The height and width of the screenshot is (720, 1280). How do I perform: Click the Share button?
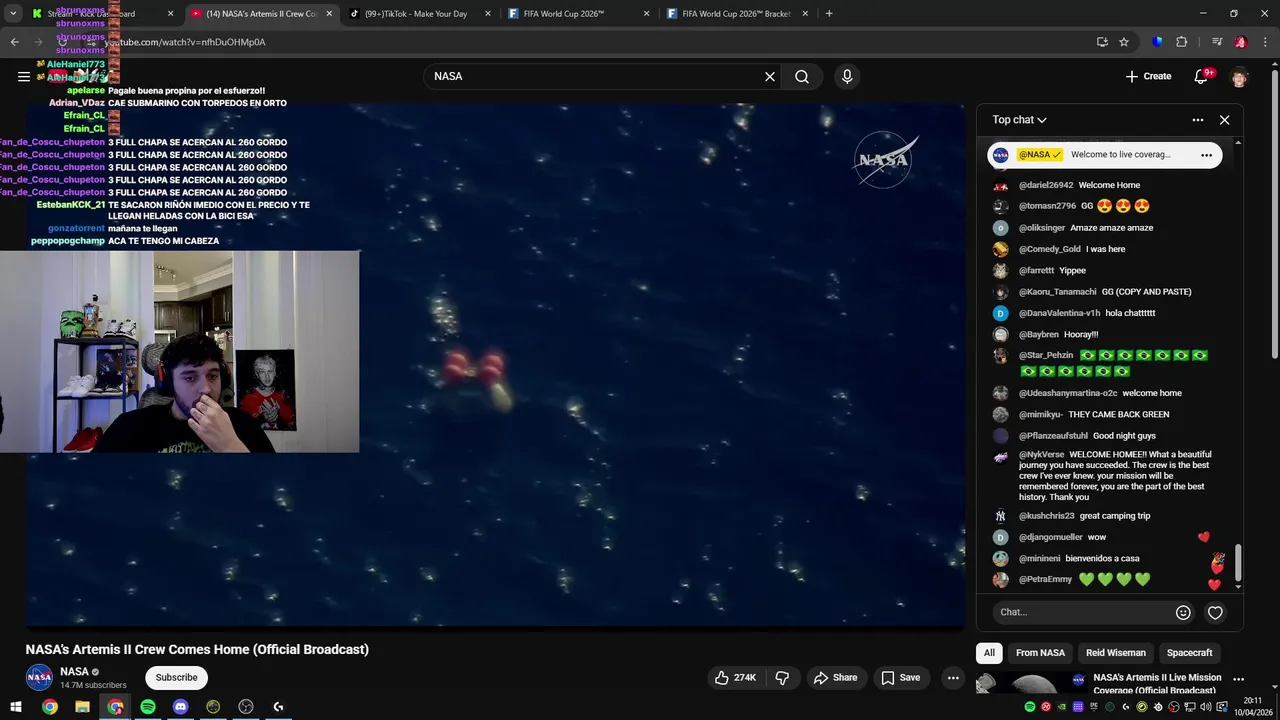pos(835,677)
